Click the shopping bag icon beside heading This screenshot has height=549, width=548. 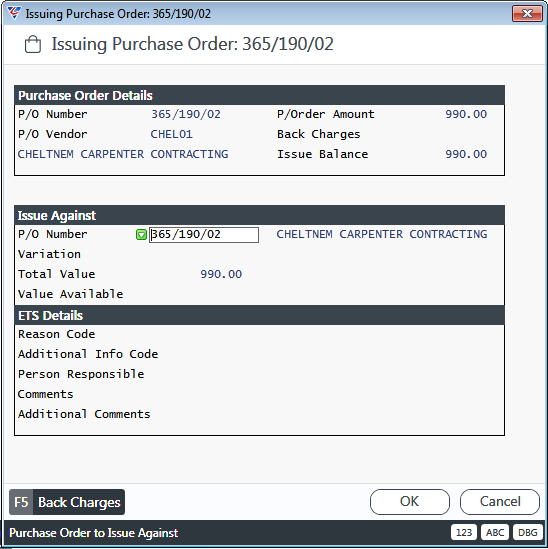click(33, 44)
